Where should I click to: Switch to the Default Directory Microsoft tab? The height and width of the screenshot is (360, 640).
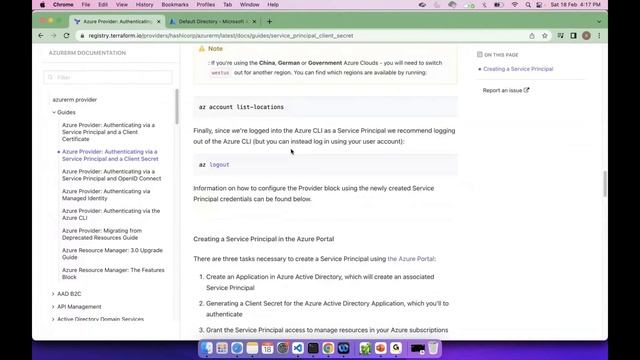pyautogui.click(x=212, y=21)
